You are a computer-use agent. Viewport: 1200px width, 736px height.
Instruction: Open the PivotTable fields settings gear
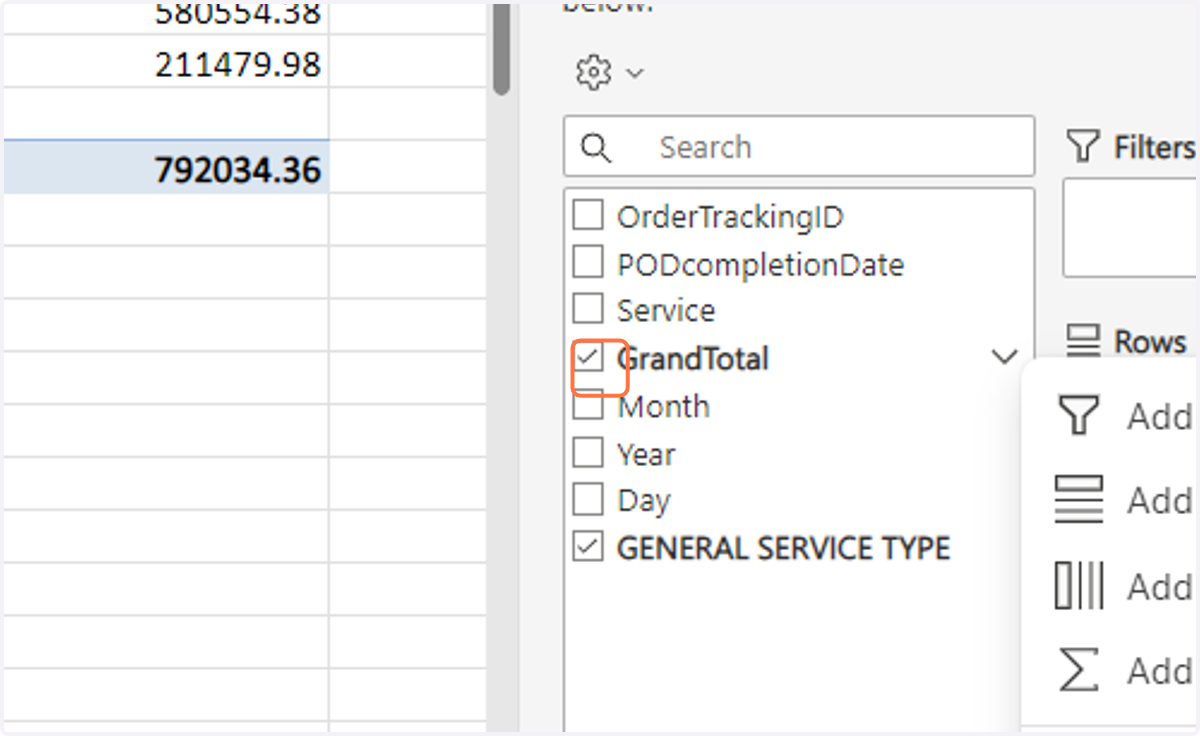(x=594, y=72)
